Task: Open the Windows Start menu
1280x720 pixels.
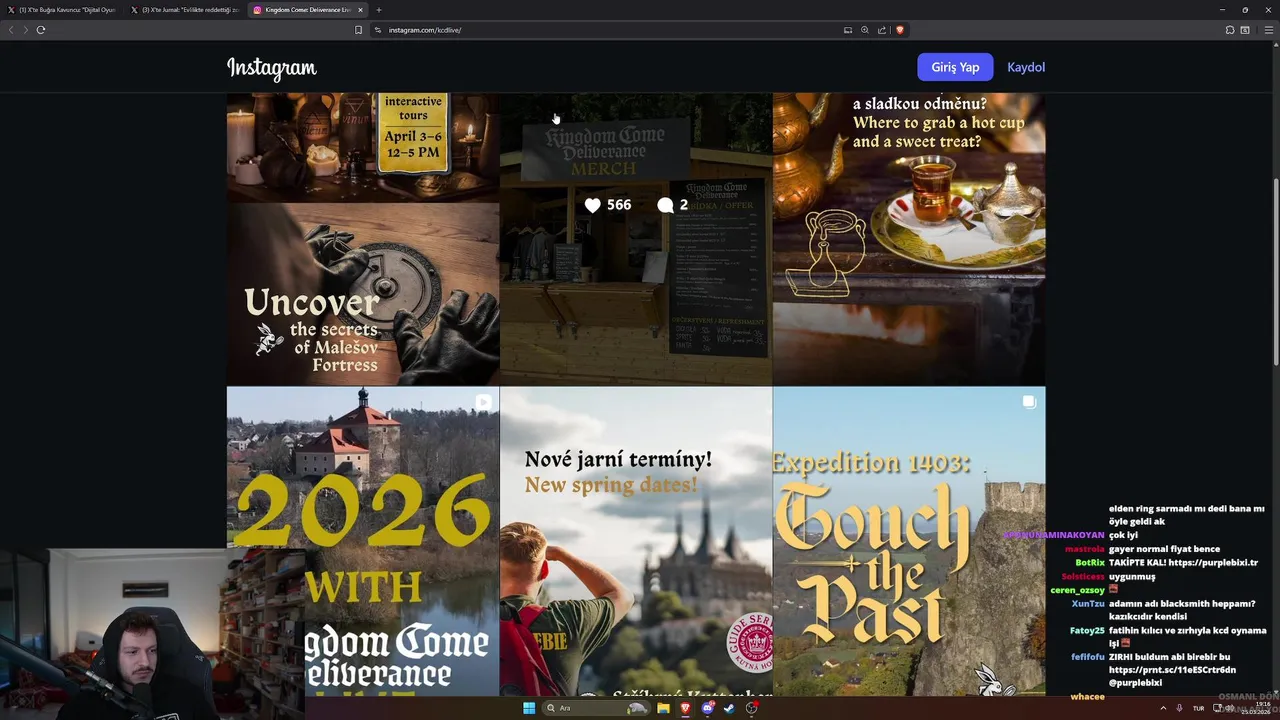Action: (x=529, y=708)
